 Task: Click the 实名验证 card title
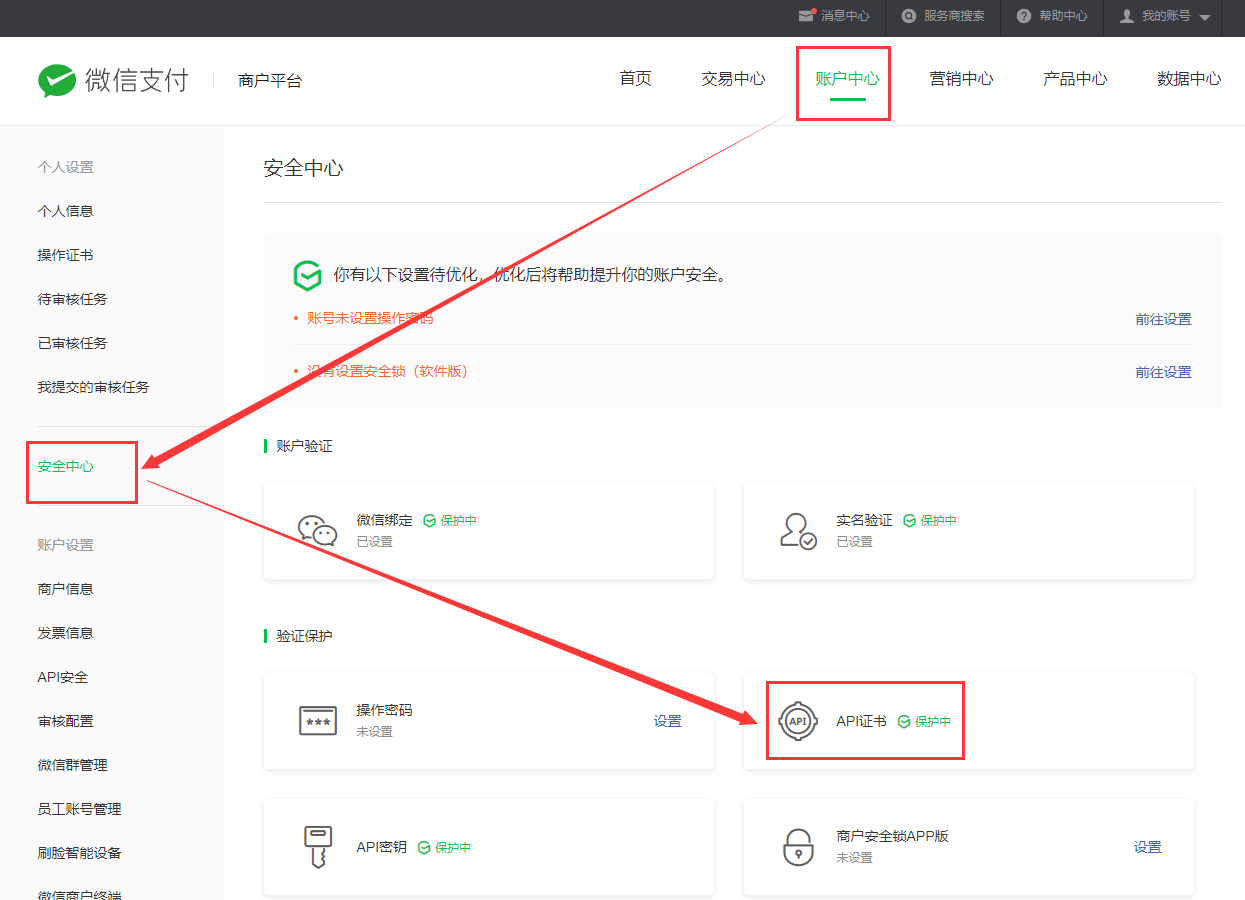click(865, 520)
